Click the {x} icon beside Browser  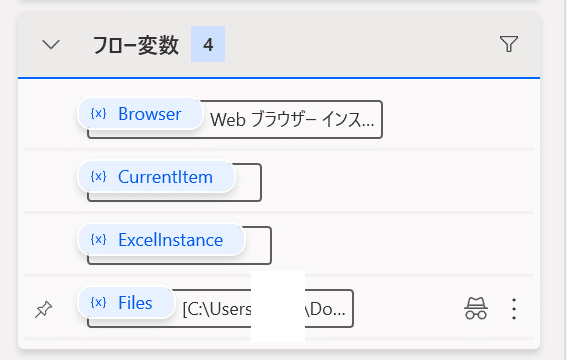98,114
